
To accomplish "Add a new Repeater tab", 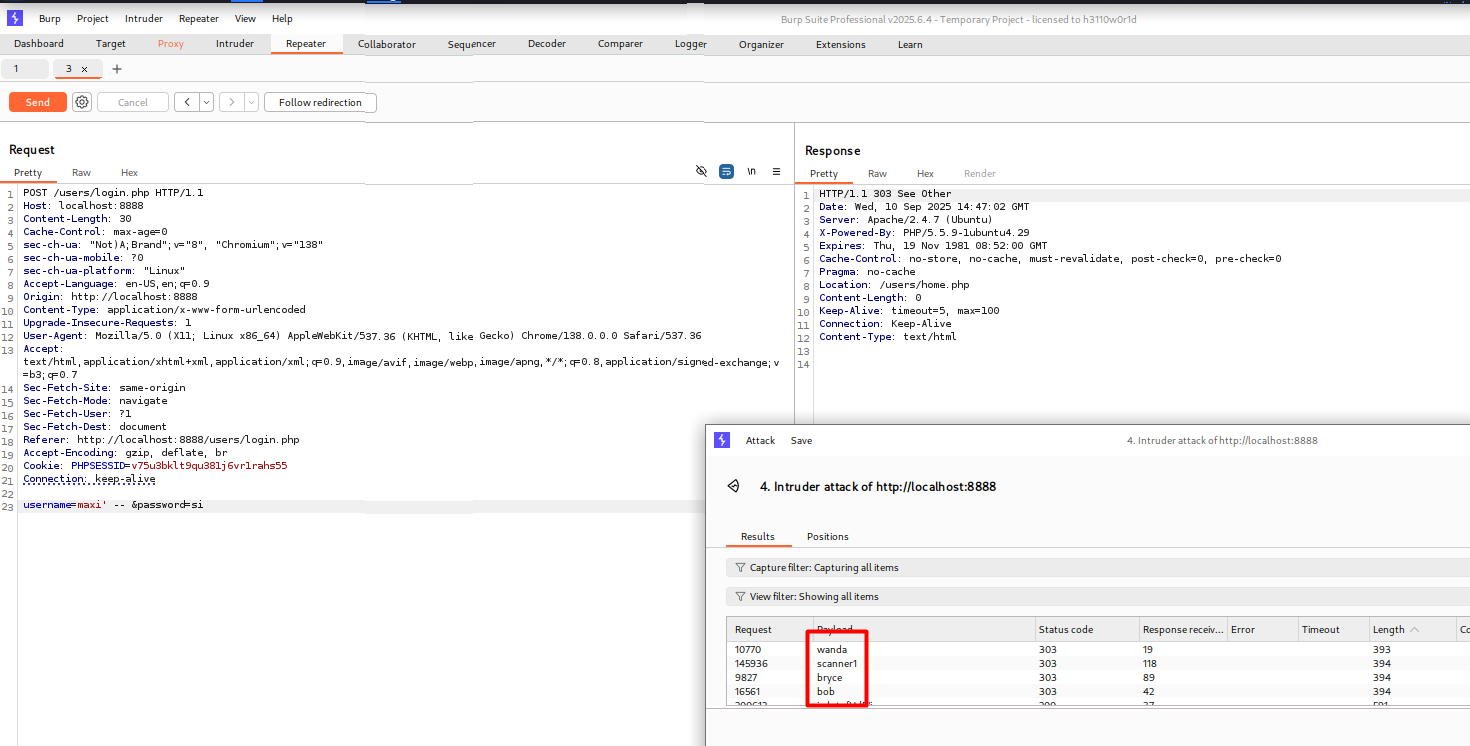I will (117, 69).
